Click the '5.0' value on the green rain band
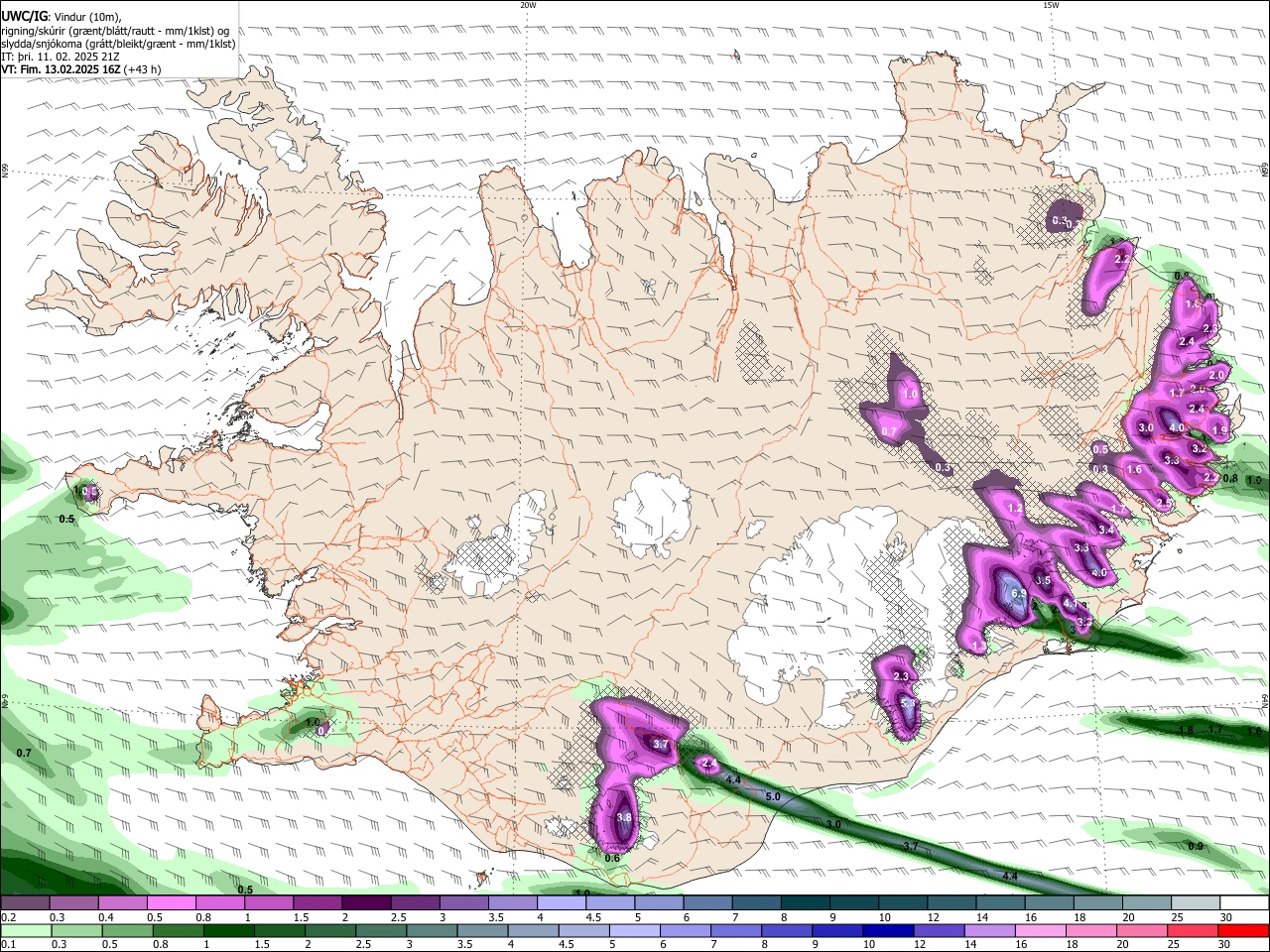 pos(774,796)
